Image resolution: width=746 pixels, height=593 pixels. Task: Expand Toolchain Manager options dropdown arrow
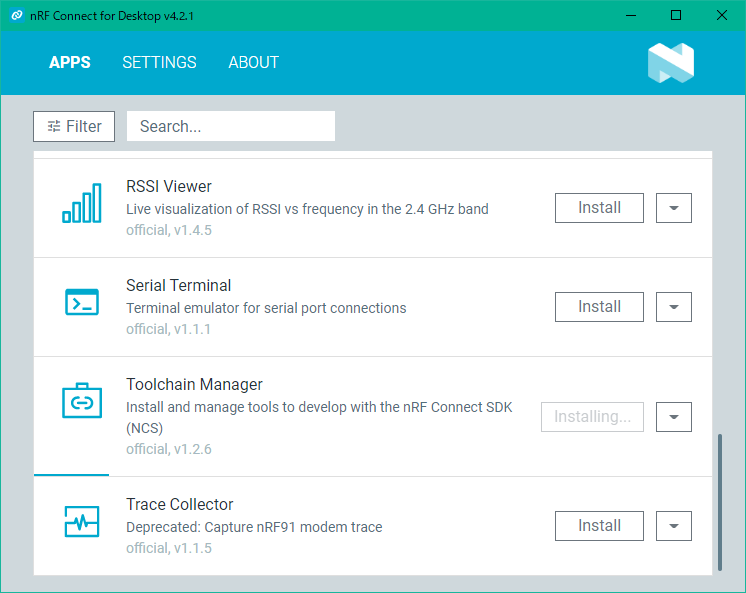tap(674, 417)
